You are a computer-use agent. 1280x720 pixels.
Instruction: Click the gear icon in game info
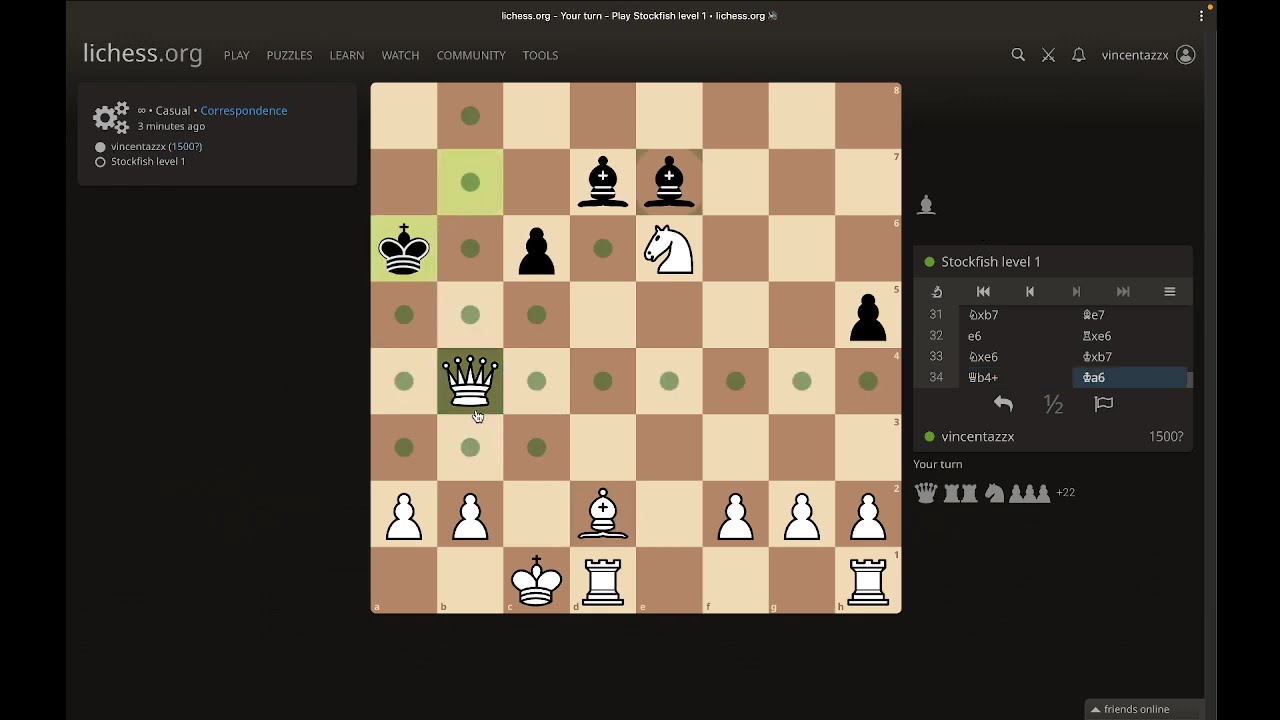111,118
